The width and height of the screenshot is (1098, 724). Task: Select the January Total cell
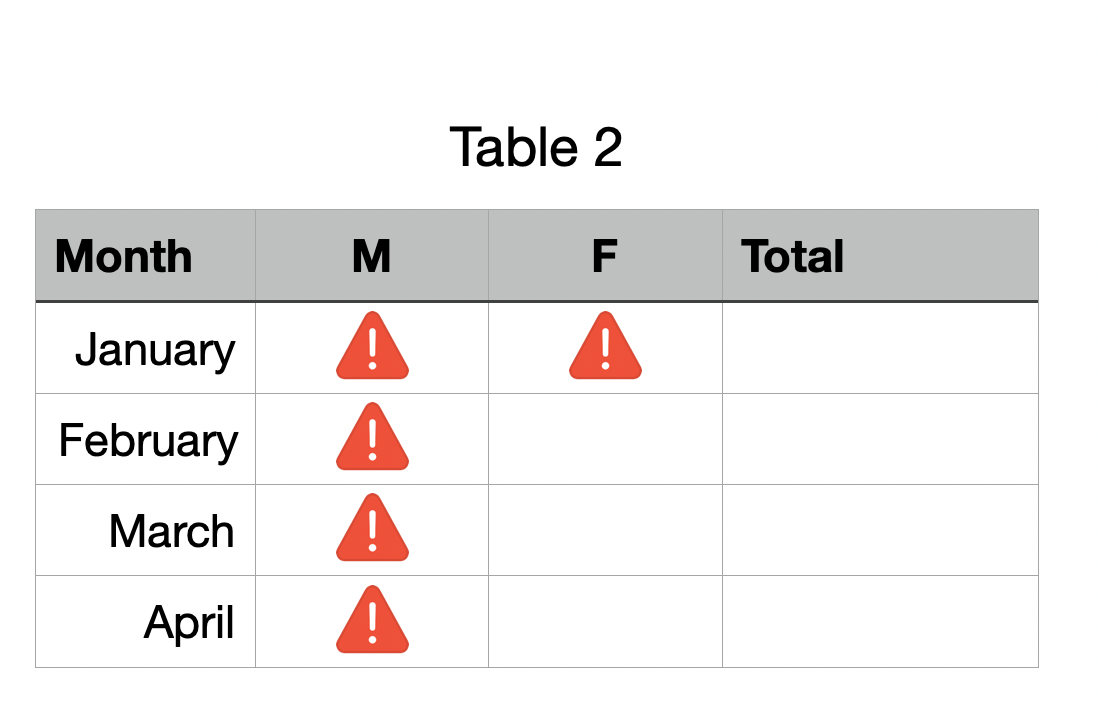[x=880, y=348]
